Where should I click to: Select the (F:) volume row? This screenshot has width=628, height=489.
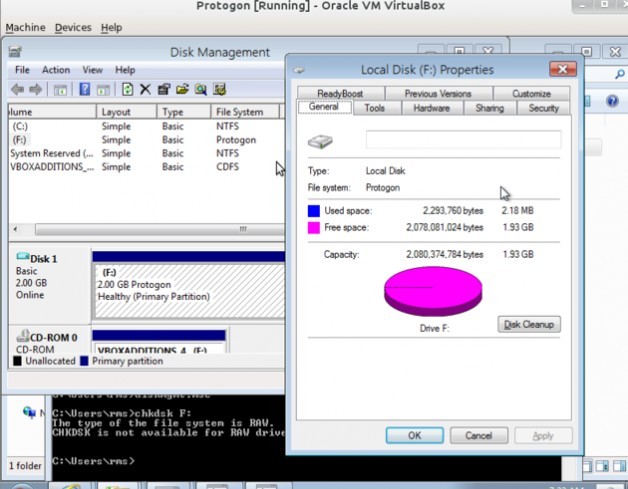[x=146, y=140]
